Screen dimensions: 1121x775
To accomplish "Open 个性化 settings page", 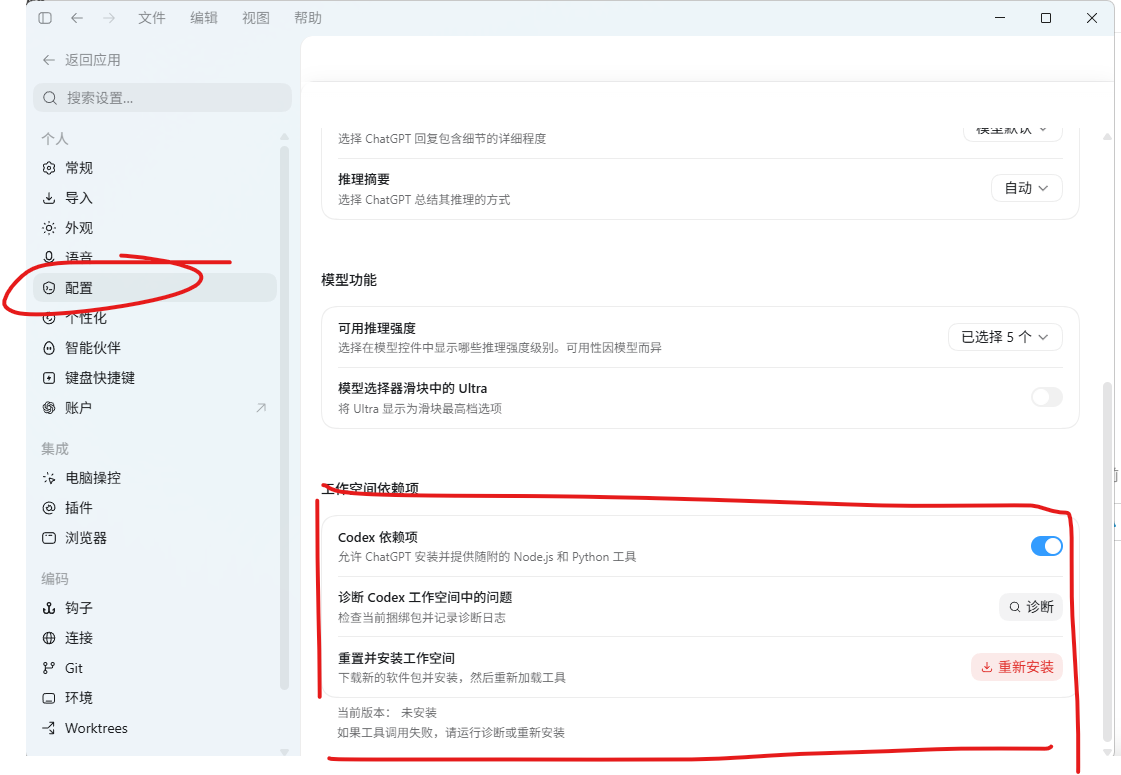I will click(x=154, y=318).
